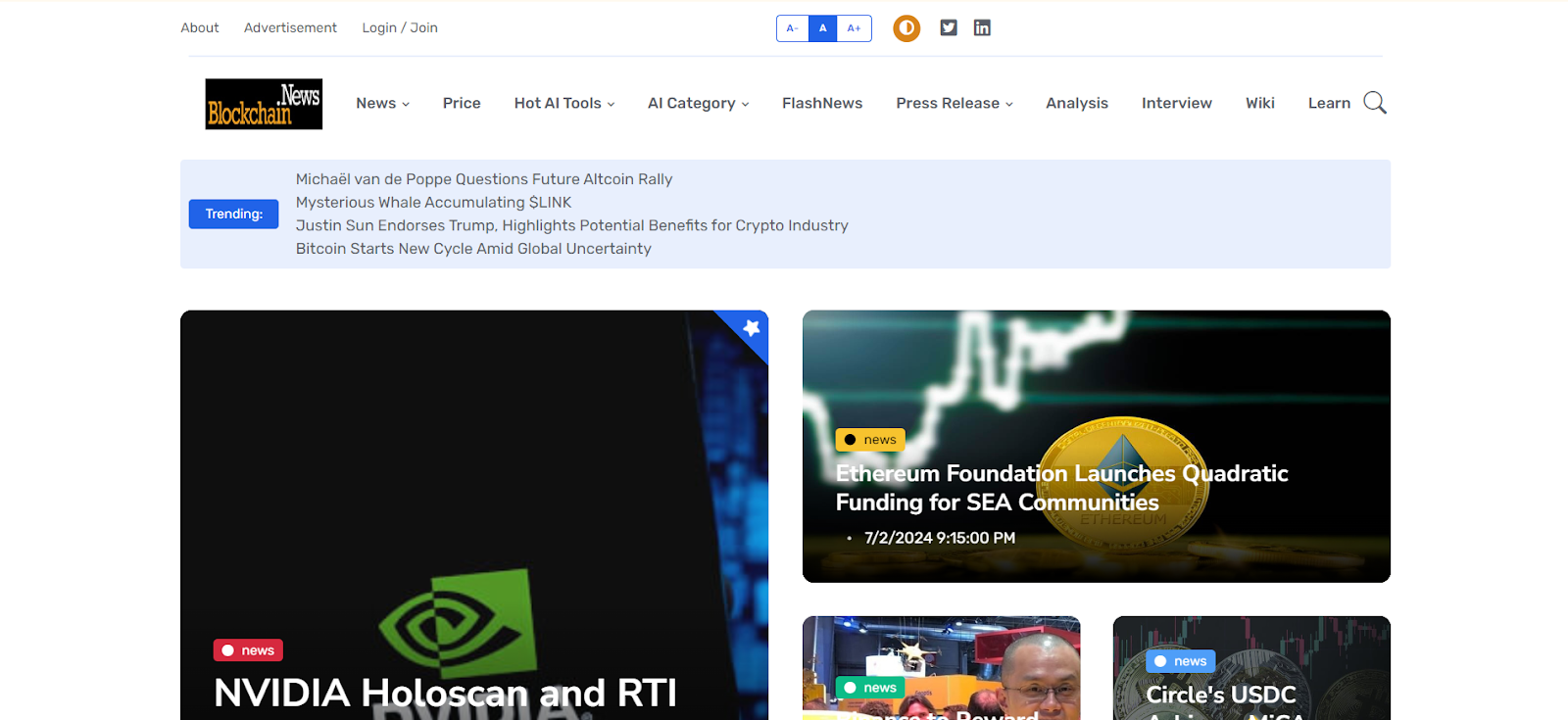Click the blue Trending label

tap(234, 214)
